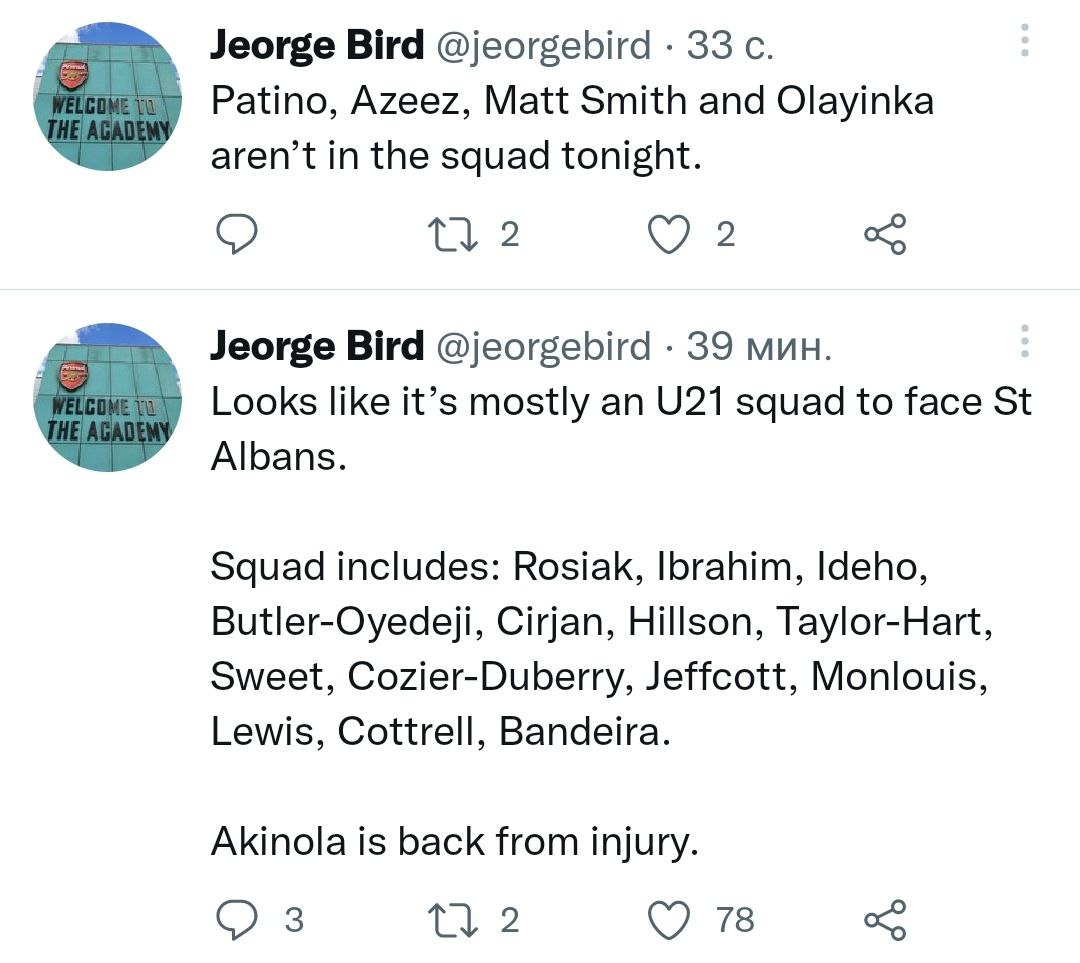Share the Patino, Azeez squad tweet
The width and height of the screenshot is (1080, 963).
(885, 234)
